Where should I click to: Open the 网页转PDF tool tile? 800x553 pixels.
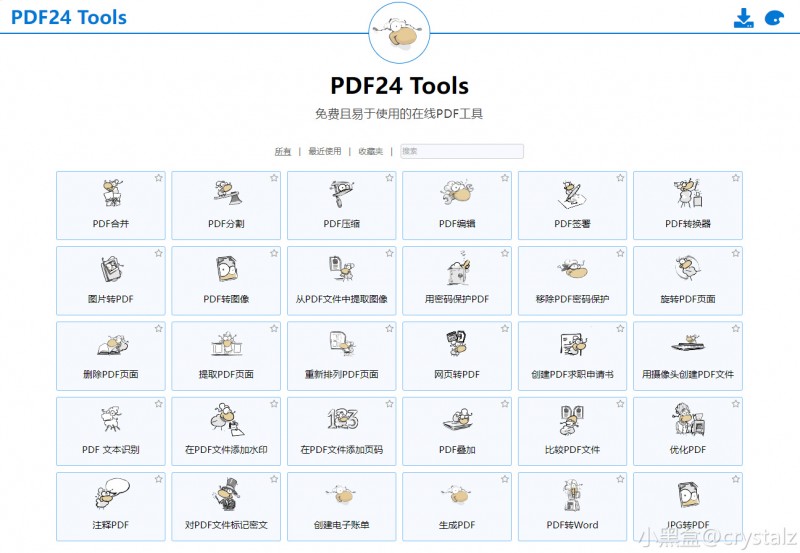point(457,356)
